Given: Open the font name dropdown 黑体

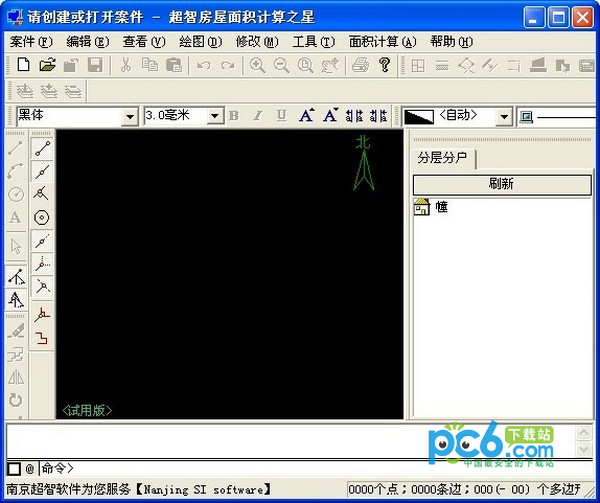Looking at the screenshot, I should coord(130,116).
